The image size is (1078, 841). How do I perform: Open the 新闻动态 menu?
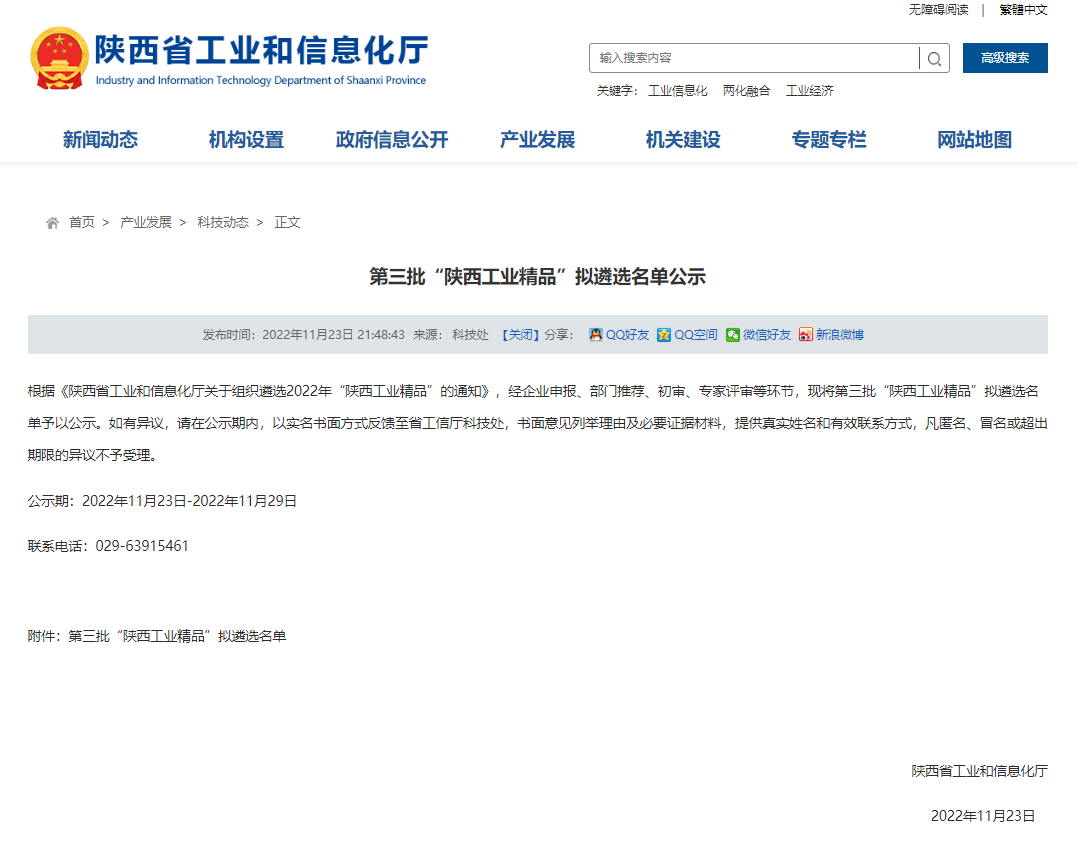[x=100, y=140]
